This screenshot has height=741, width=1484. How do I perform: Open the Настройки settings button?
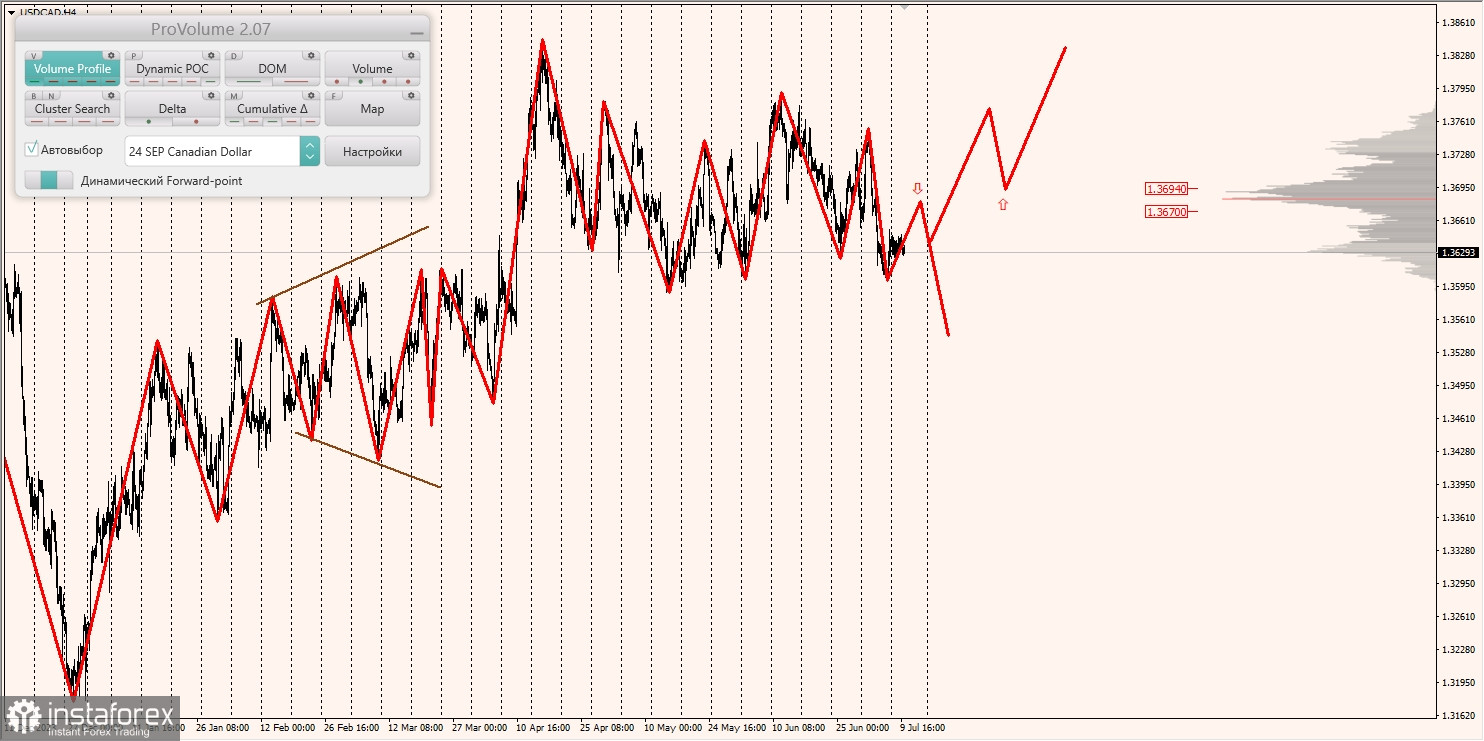(x=372, y=151)
